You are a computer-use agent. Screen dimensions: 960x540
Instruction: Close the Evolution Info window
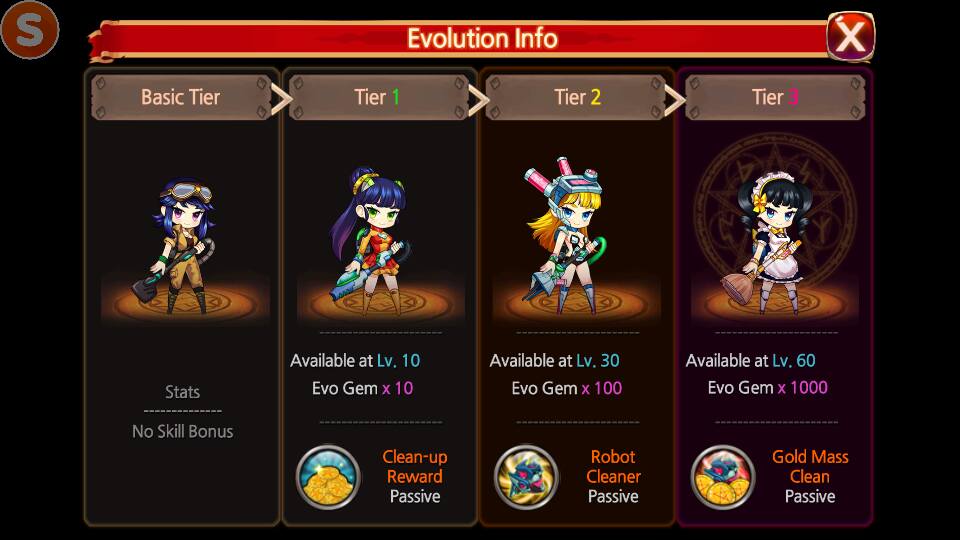[x=850, y=36]
